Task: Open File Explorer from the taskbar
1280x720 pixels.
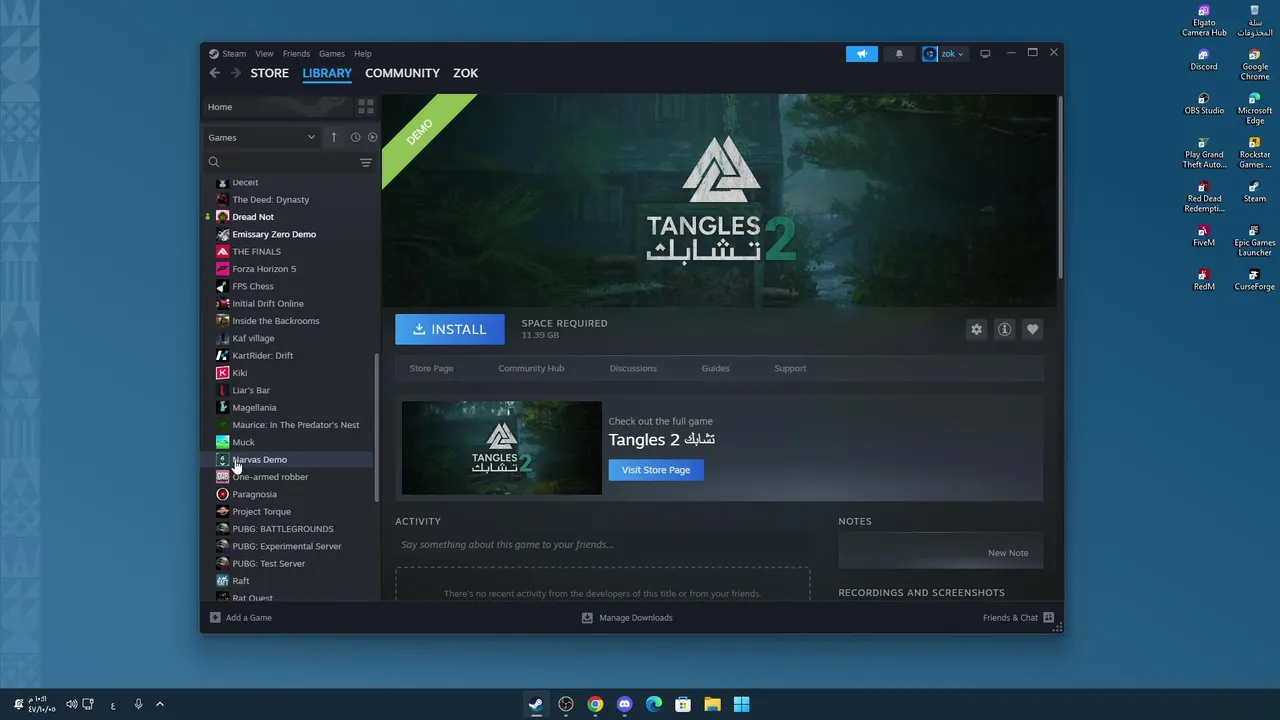Action: (x=712, y=704)
